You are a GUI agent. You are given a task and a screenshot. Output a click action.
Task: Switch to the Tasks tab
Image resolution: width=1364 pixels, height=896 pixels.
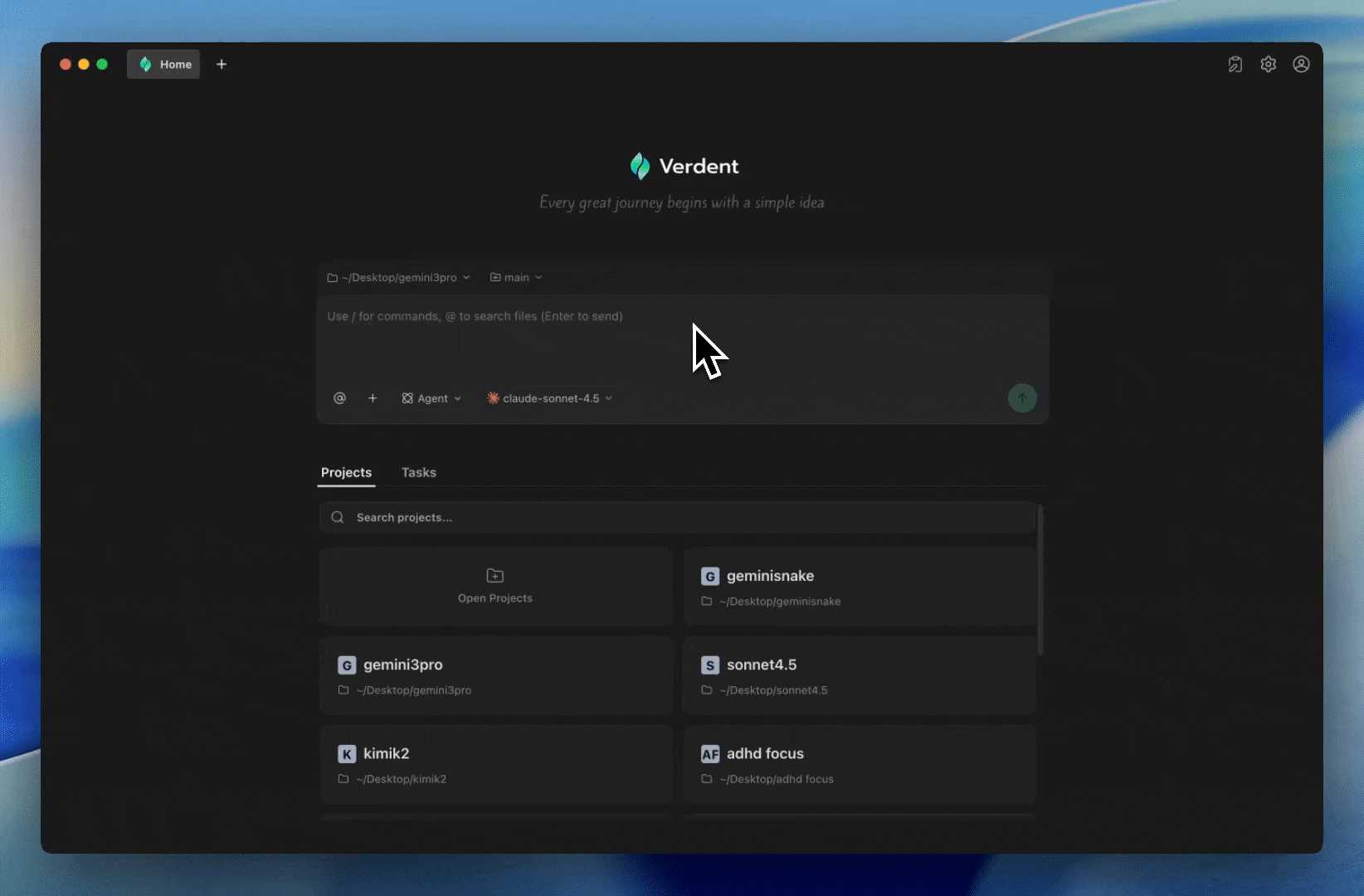pyautogui.click(x=419, y=473)
